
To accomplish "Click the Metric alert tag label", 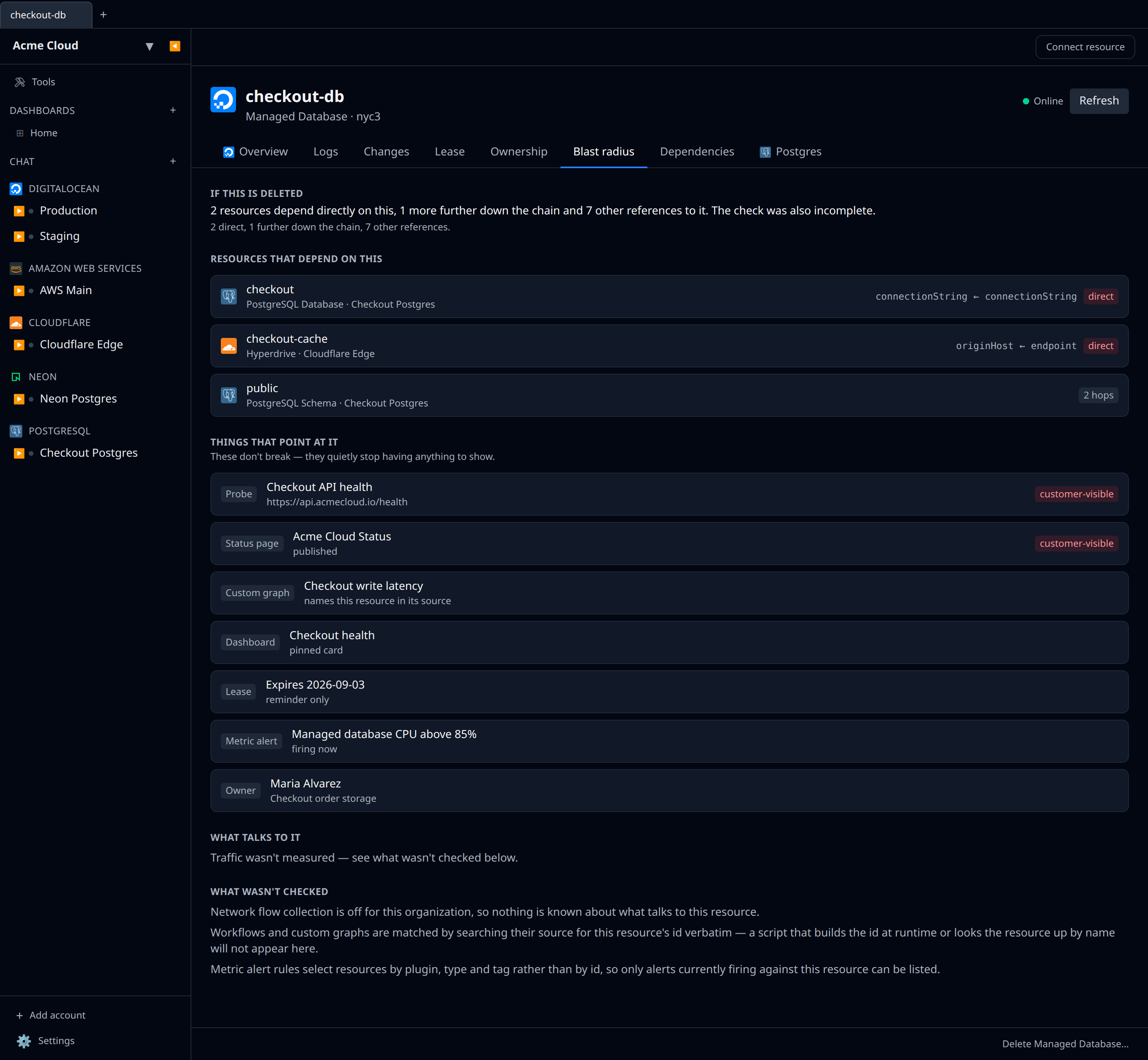I will point(251,741).
